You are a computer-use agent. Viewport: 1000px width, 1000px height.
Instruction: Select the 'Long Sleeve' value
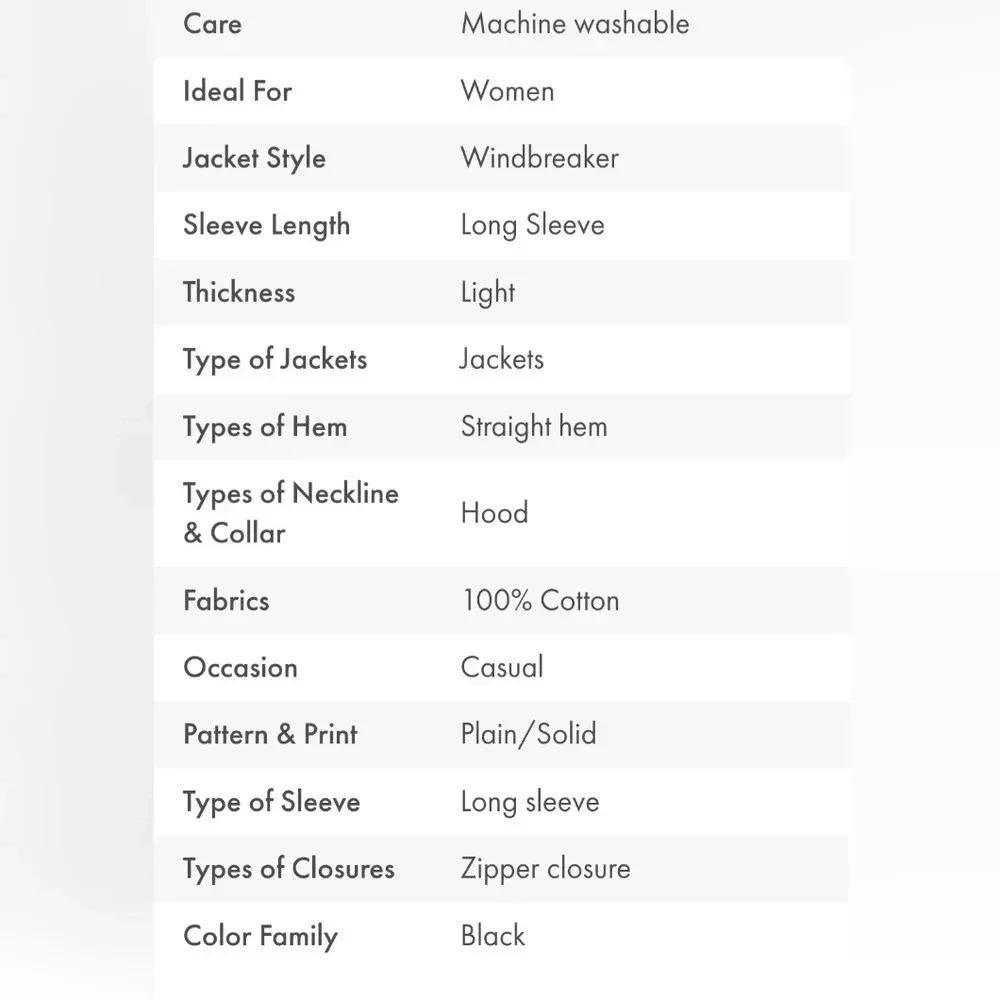533,226
